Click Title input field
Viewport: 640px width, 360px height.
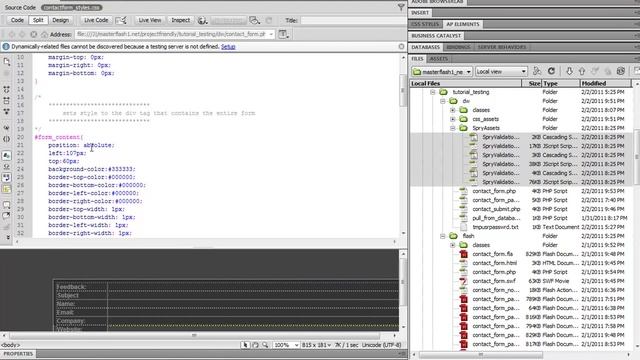353,20
